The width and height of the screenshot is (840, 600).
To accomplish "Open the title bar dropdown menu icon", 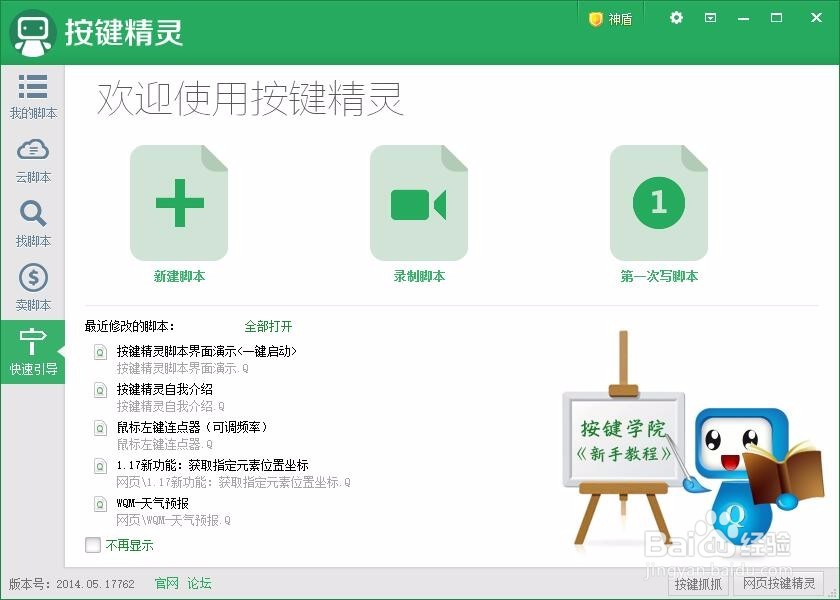I will pos(710,18).
